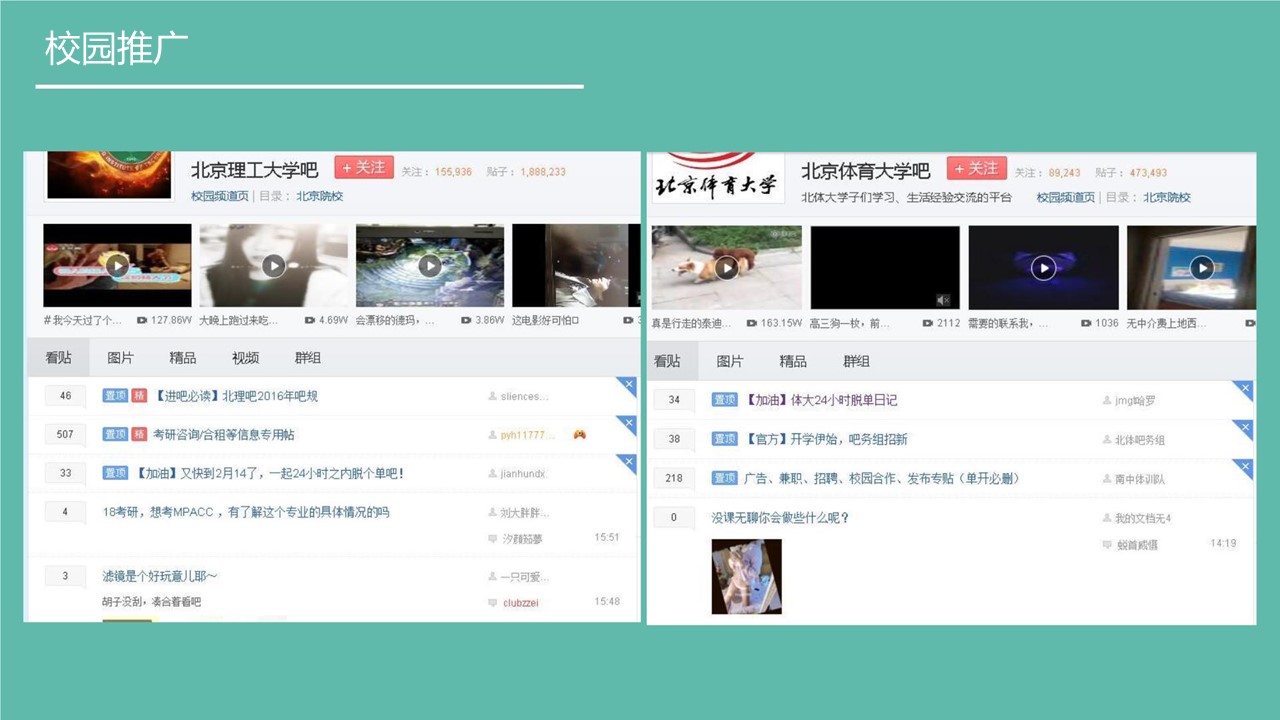Close corner icon on 北理吧2016年吧规 row

tap(629, 384)
